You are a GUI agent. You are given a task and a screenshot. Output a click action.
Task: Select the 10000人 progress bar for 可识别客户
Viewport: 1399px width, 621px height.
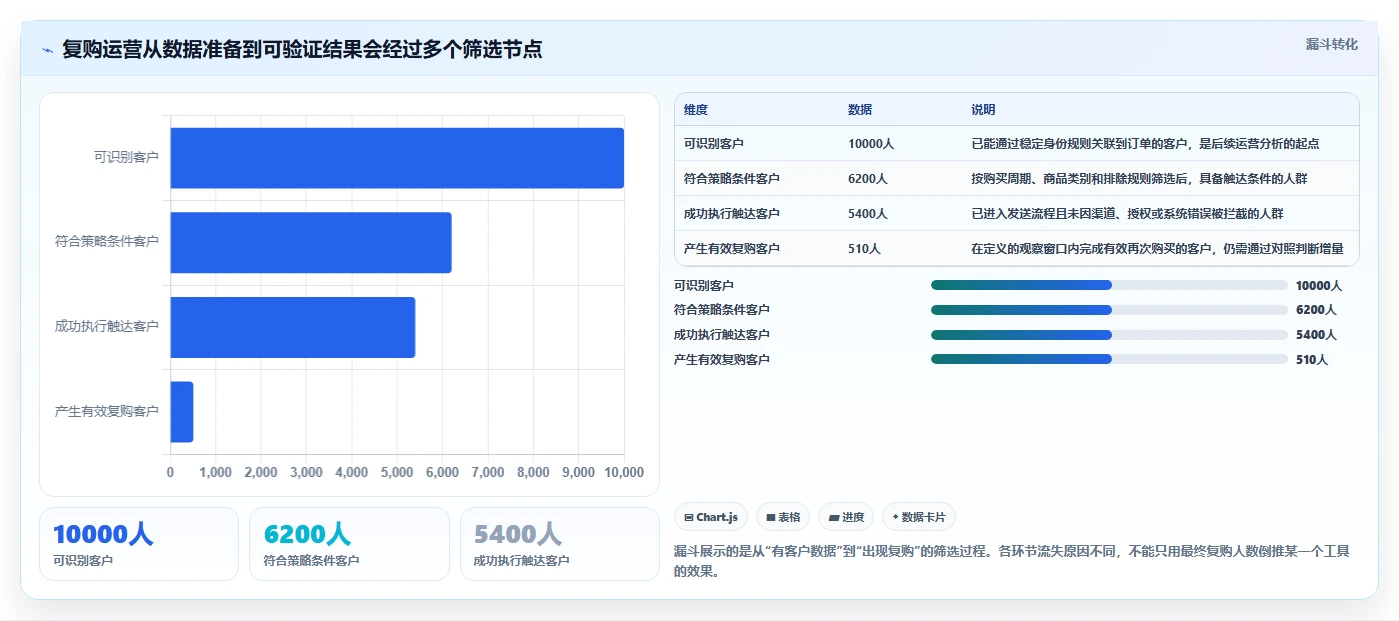(1109, 285)
